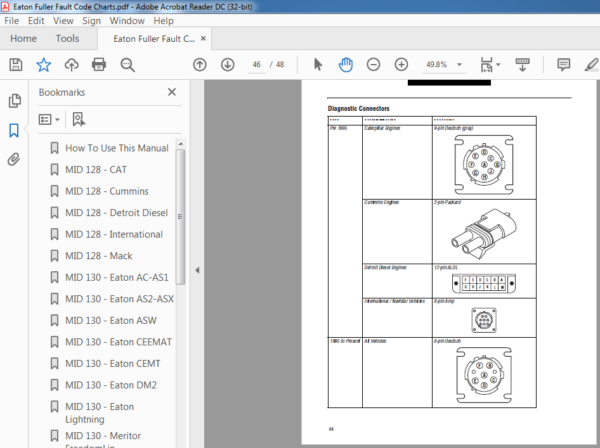Open page thumbnails panel
Viewport: 600px width, 448px height.
[15, 101]
